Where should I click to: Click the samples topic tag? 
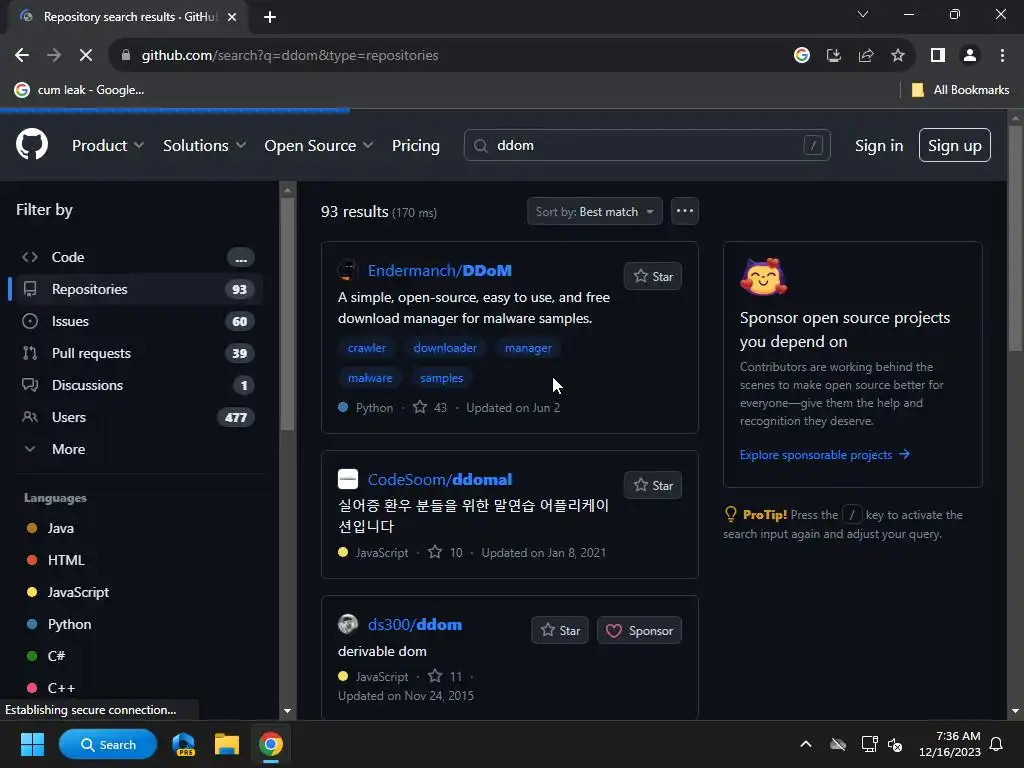441,378
